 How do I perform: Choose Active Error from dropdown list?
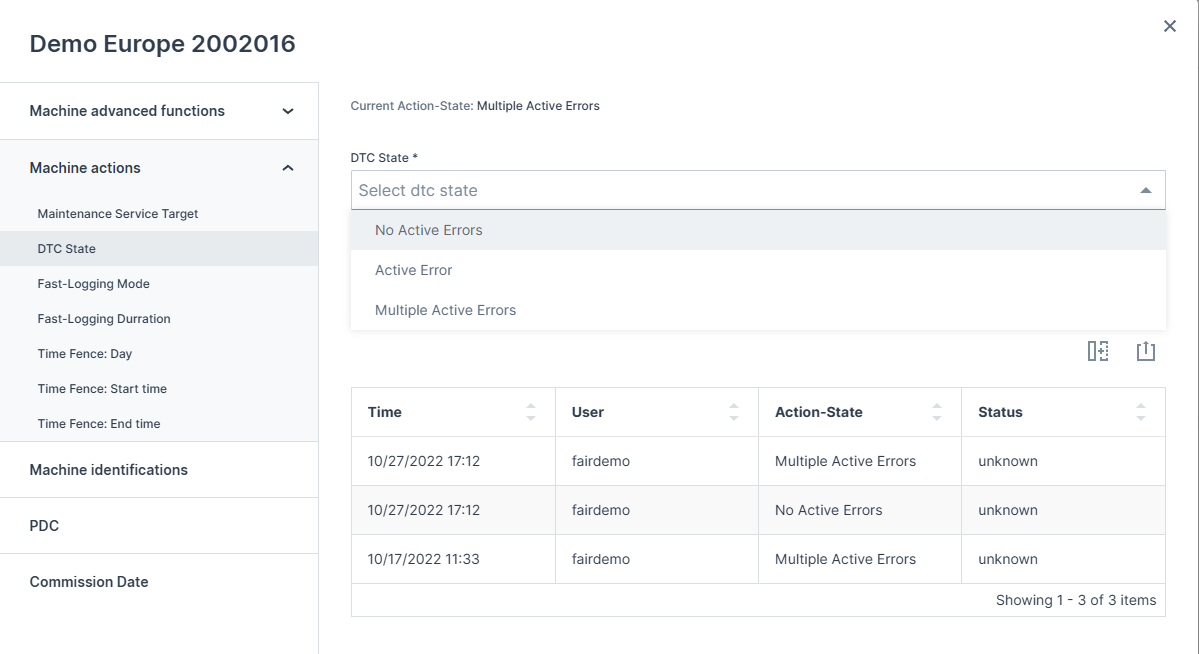click(x=414, y=270)
